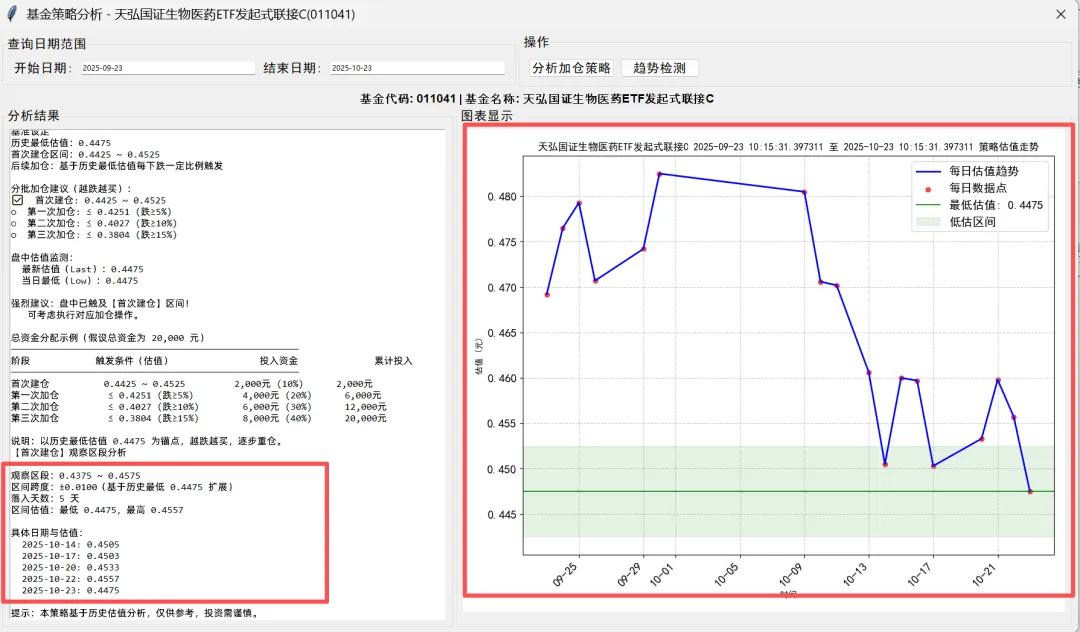Click the 总资金分配示例 heading line
Image resolution: width=1080 pixels, height=632 pixels.
coord(107,338)
